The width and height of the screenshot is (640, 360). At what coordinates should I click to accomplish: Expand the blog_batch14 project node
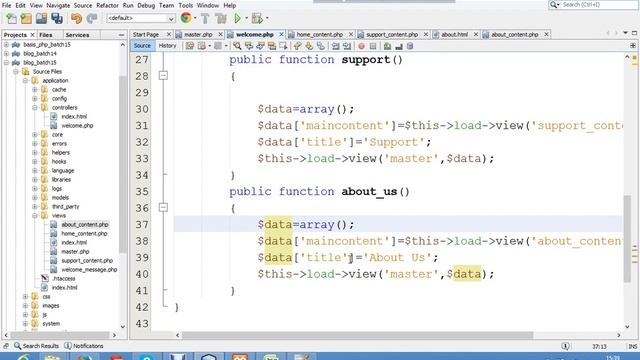(x=7, y=53)
